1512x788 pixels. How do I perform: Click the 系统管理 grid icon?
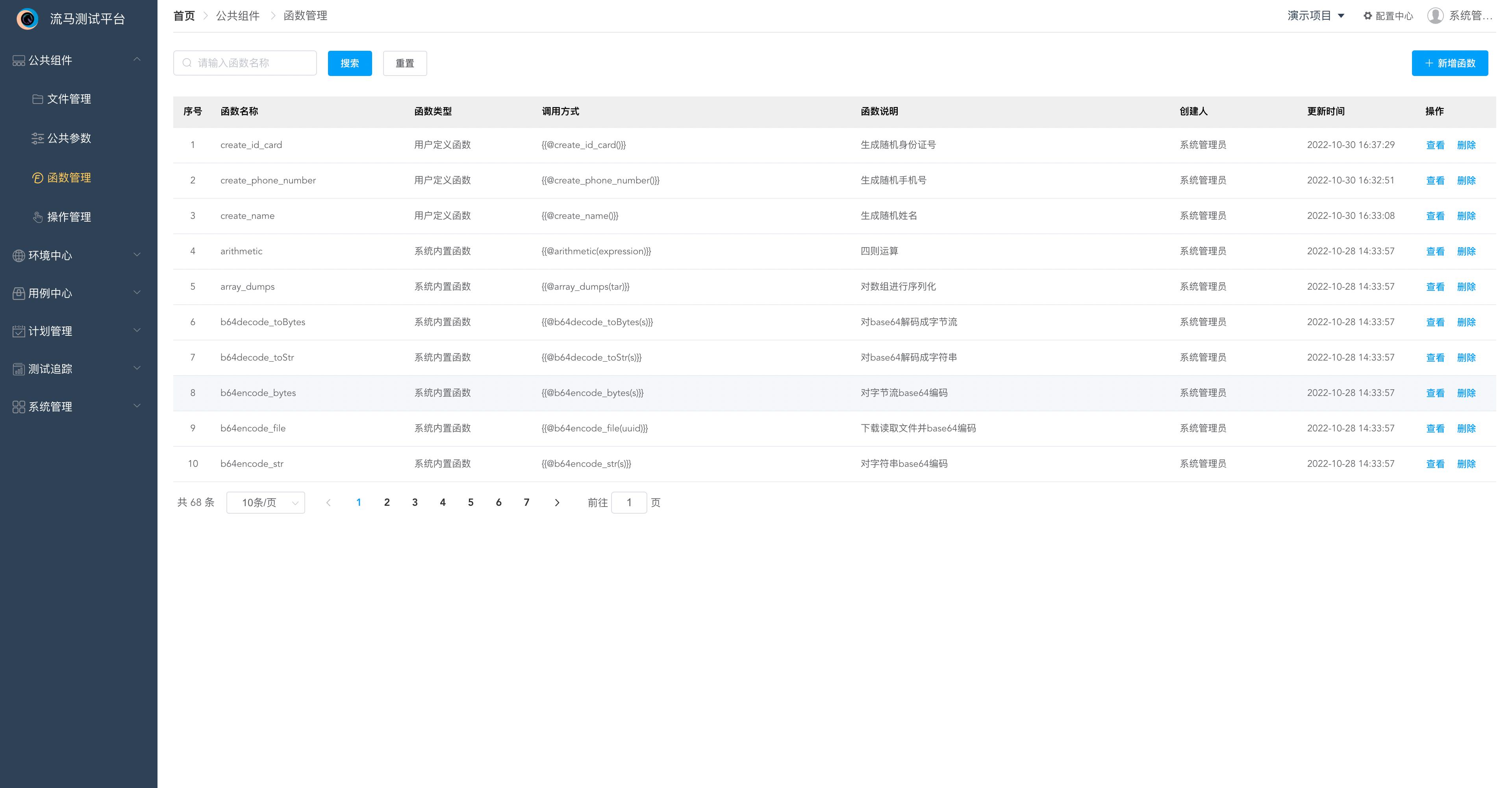[x=19, y=407]
